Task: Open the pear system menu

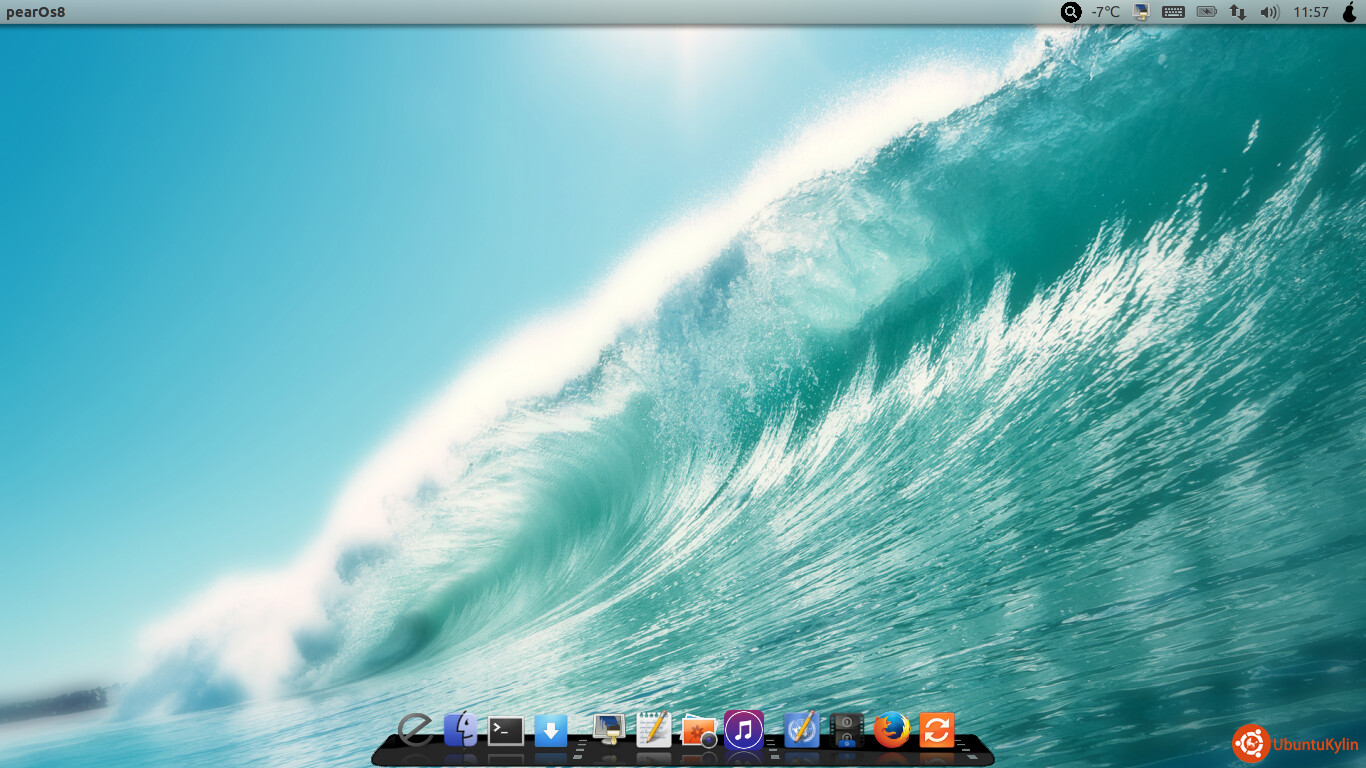Action: 1349,12
